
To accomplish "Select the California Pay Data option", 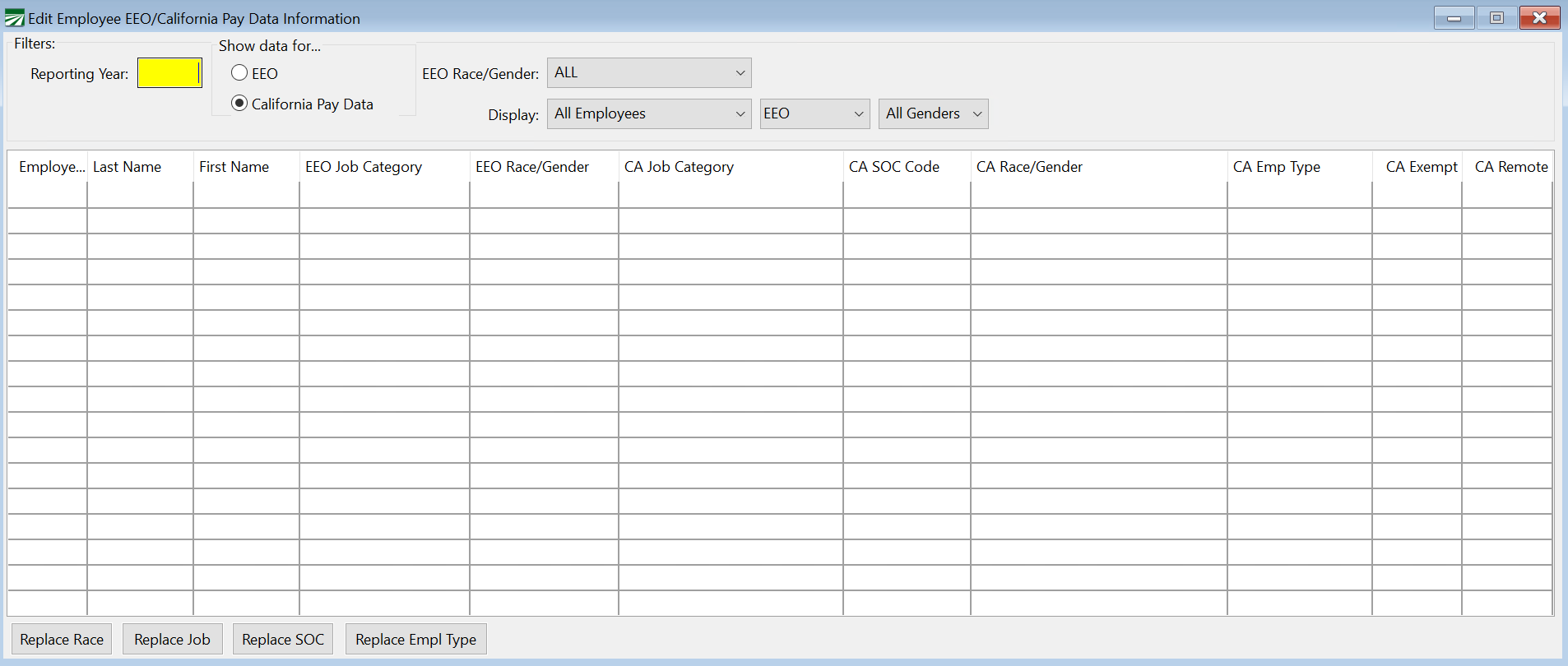I will pos(239,104).
